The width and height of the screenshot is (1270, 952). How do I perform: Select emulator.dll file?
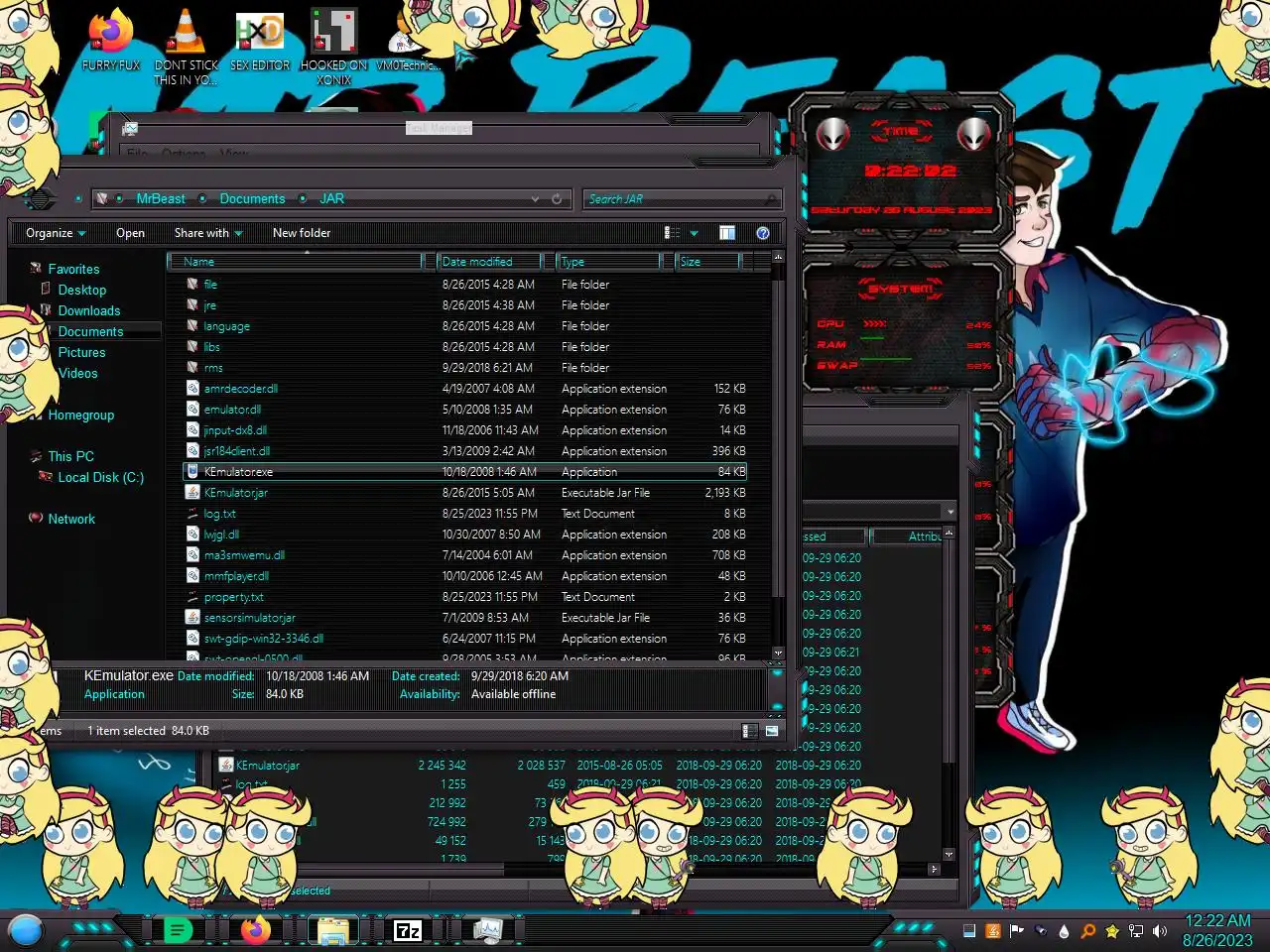coord(466,410)
